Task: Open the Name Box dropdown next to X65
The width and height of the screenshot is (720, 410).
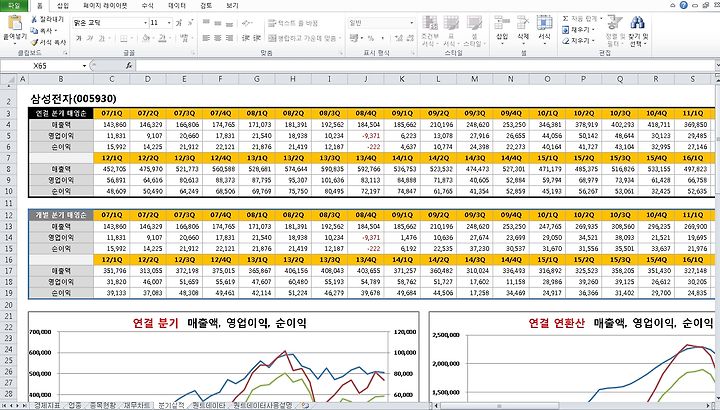Action: point(84,66)
